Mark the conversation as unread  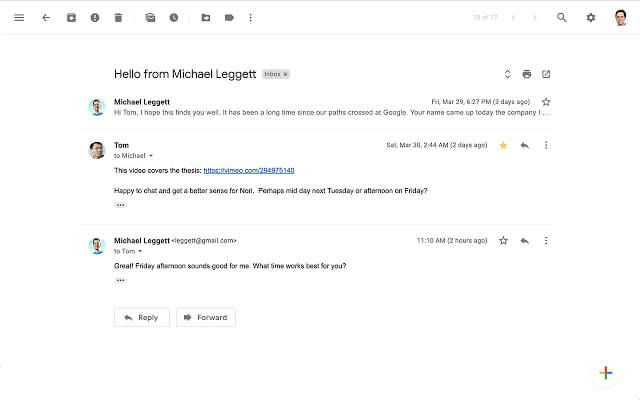click(x=150, y=18)
